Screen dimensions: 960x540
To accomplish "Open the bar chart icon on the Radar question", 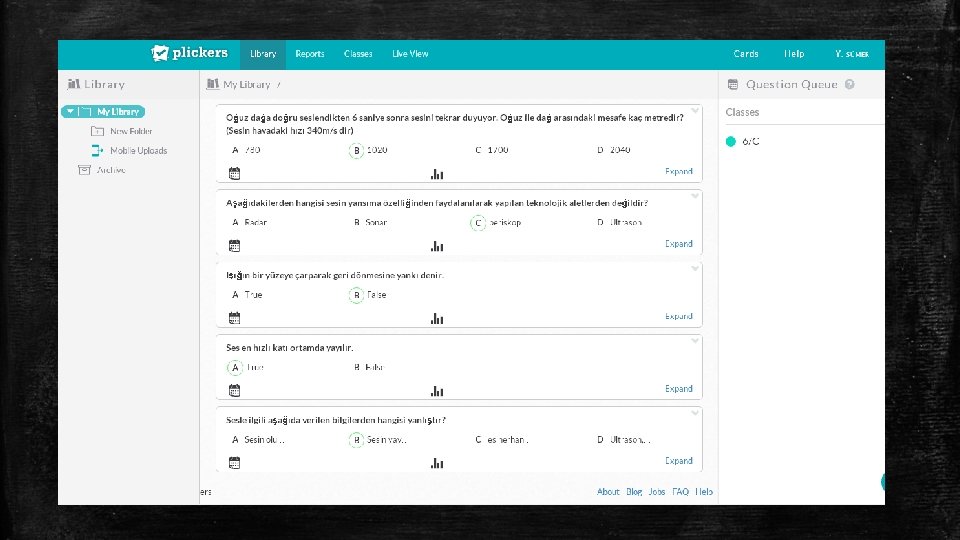I will tap(437, 246).
